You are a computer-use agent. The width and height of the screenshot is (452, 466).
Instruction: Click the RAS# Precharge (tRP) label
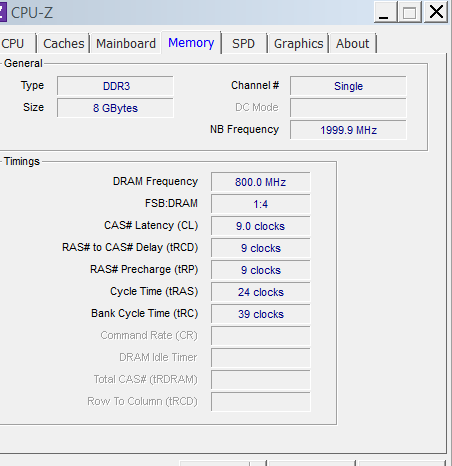click(x=144, y=270)
